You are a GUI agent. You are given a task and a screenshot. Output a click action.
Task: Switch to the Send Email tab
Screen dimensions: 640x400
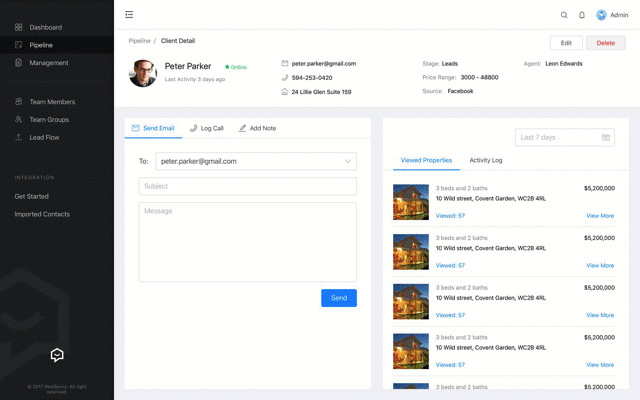(153, 128)
